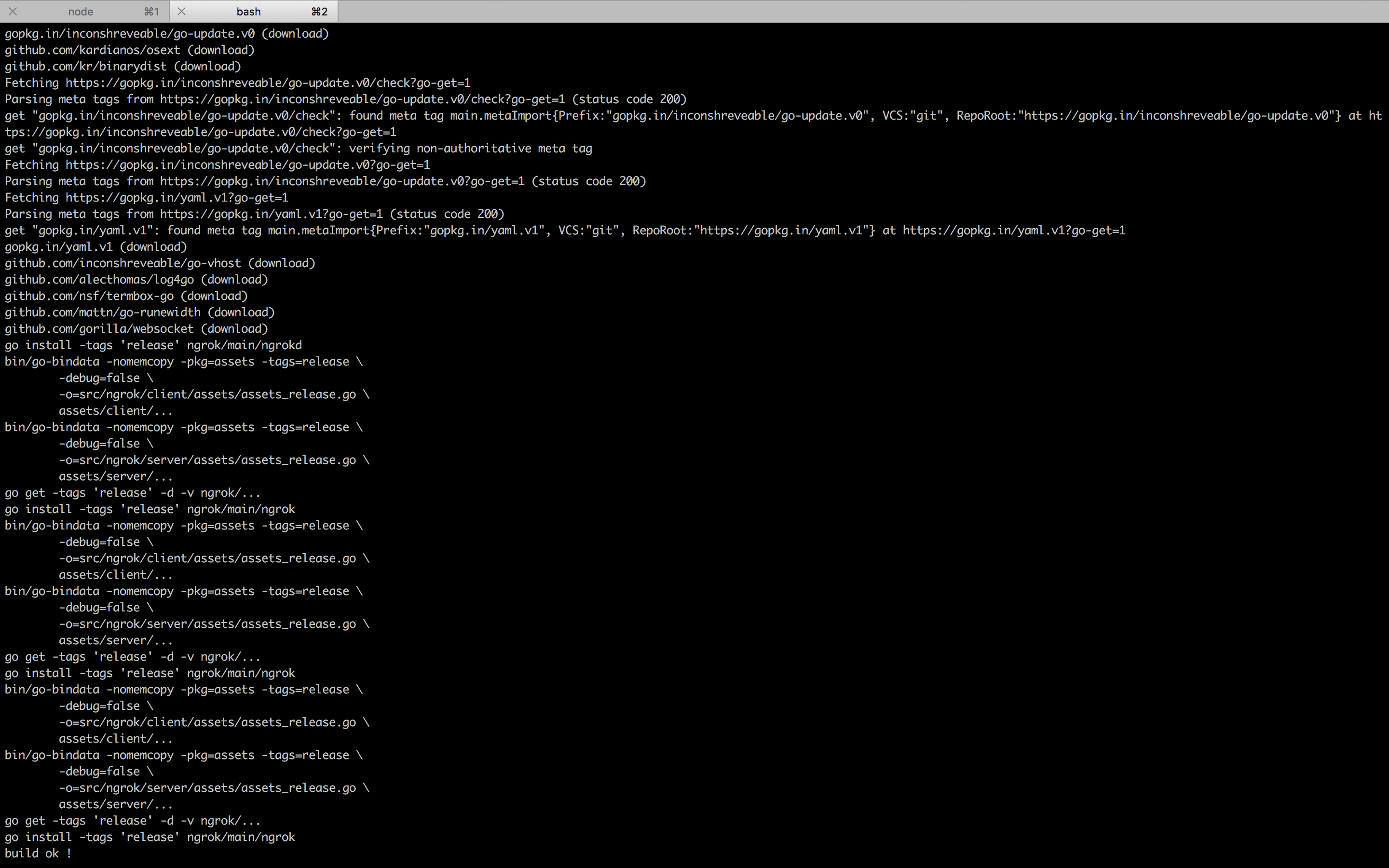Click the 'build ok !' output line
This screenshot has height=868, width=1389.
[x=39, y=853]
